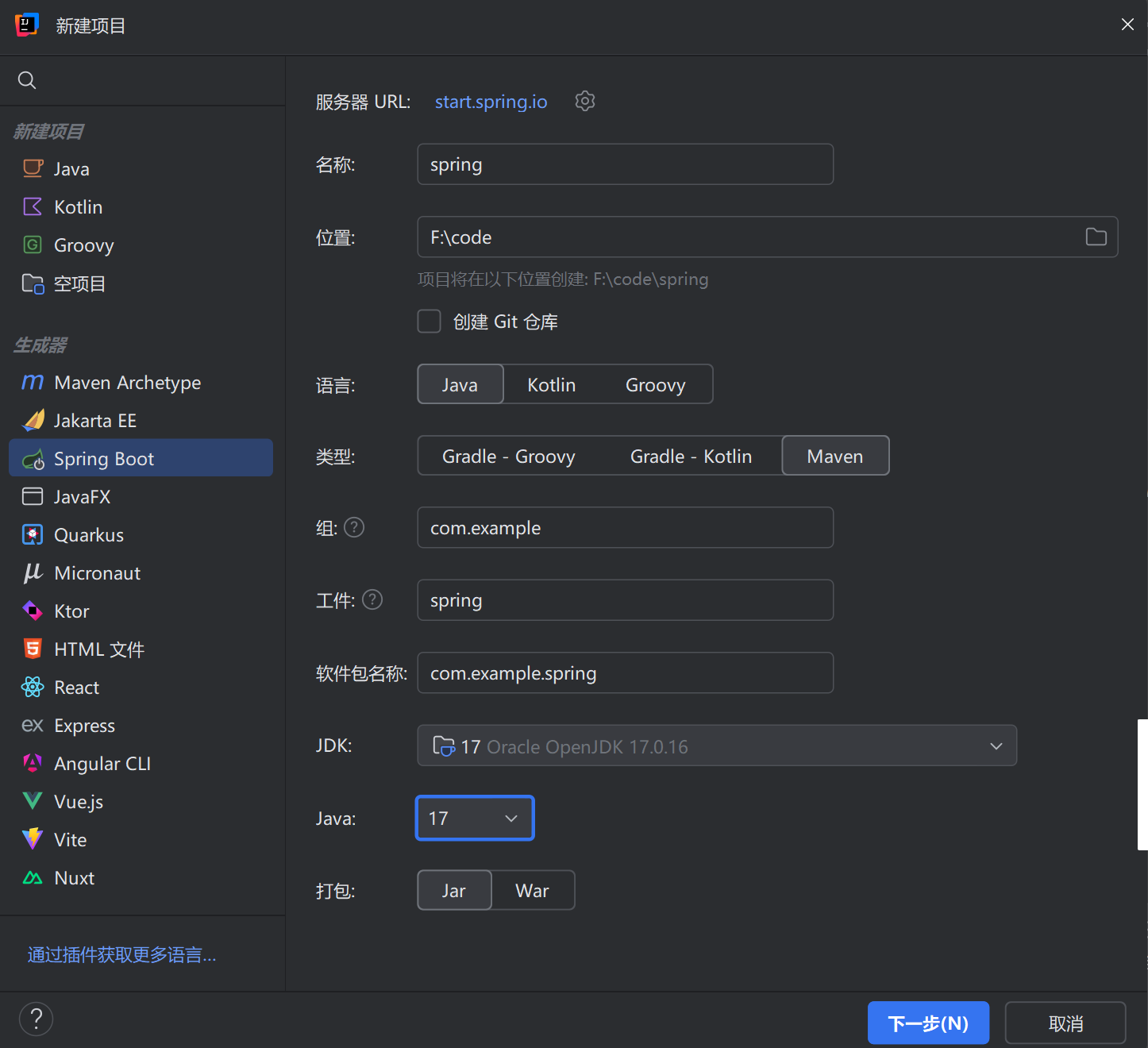
Task: Select War packaging
Action: (x=533, y=890)
